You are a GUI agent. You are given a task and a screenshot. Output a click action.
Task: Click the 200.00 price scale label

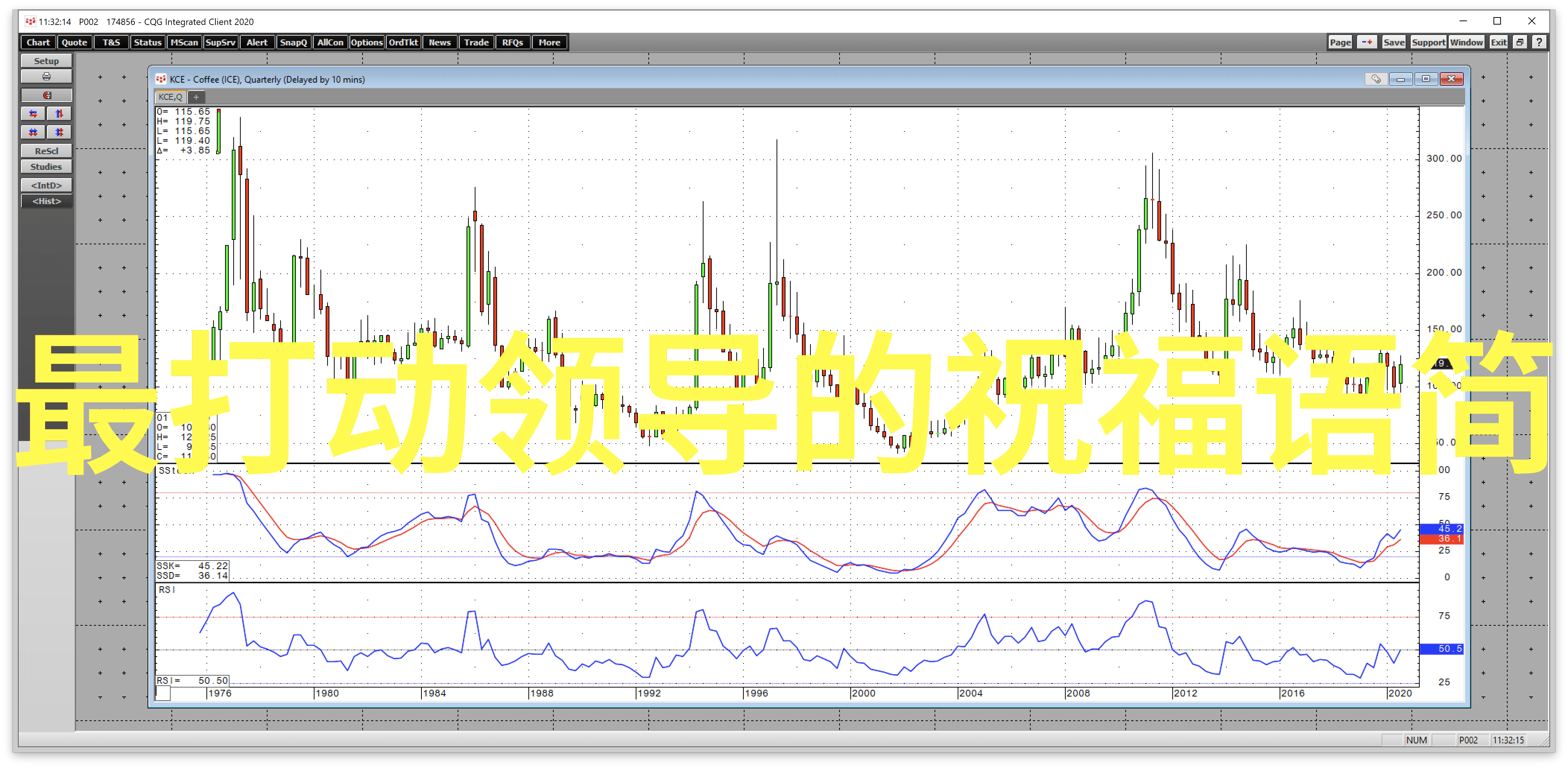pos(1444,273)
